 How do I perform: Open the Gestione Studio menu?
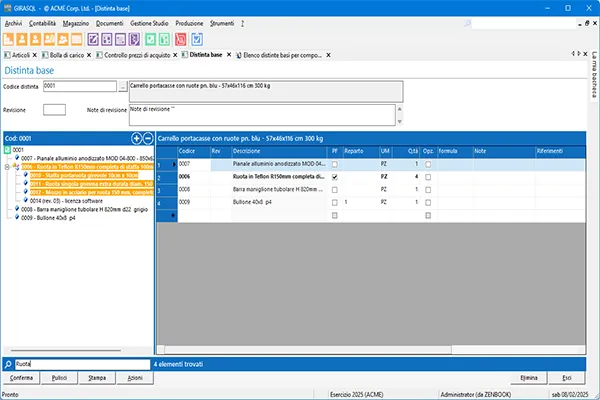click(149, 23)
